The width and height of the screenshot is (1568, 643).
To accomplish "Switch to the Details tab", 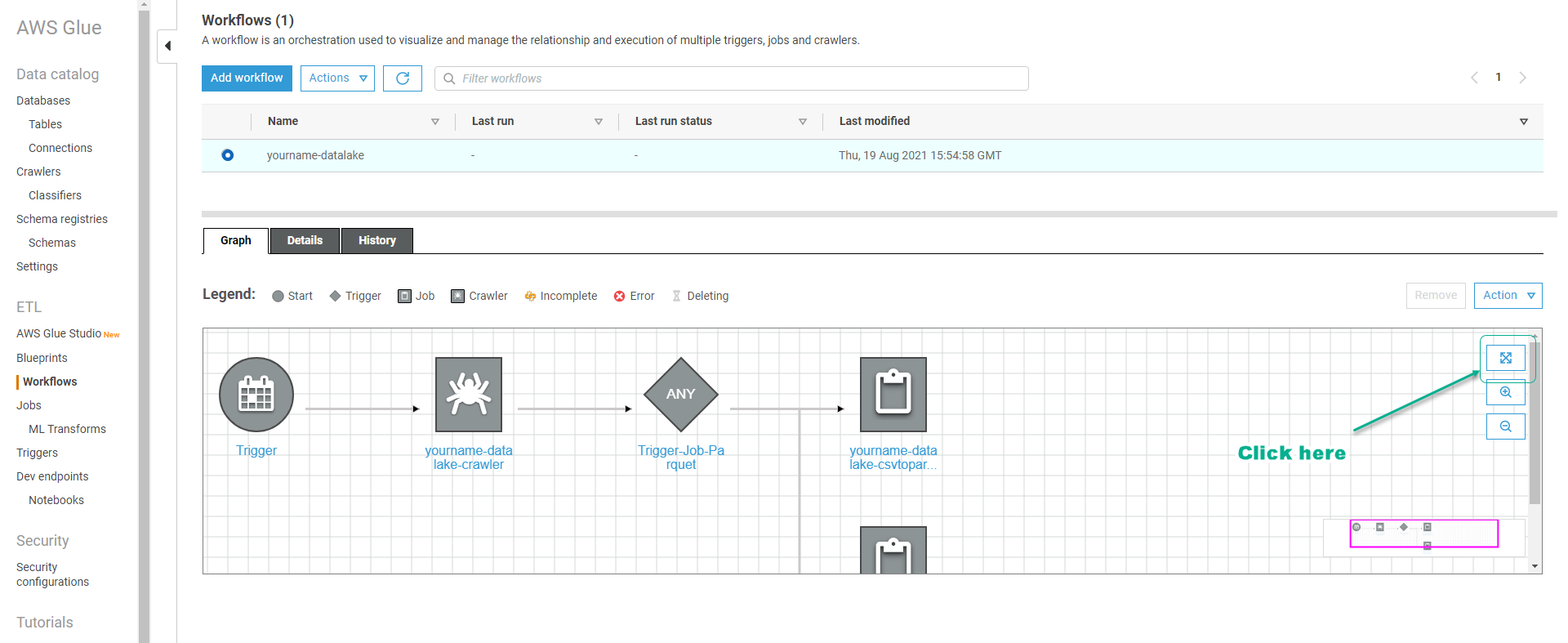I will [x=305, y=241].
